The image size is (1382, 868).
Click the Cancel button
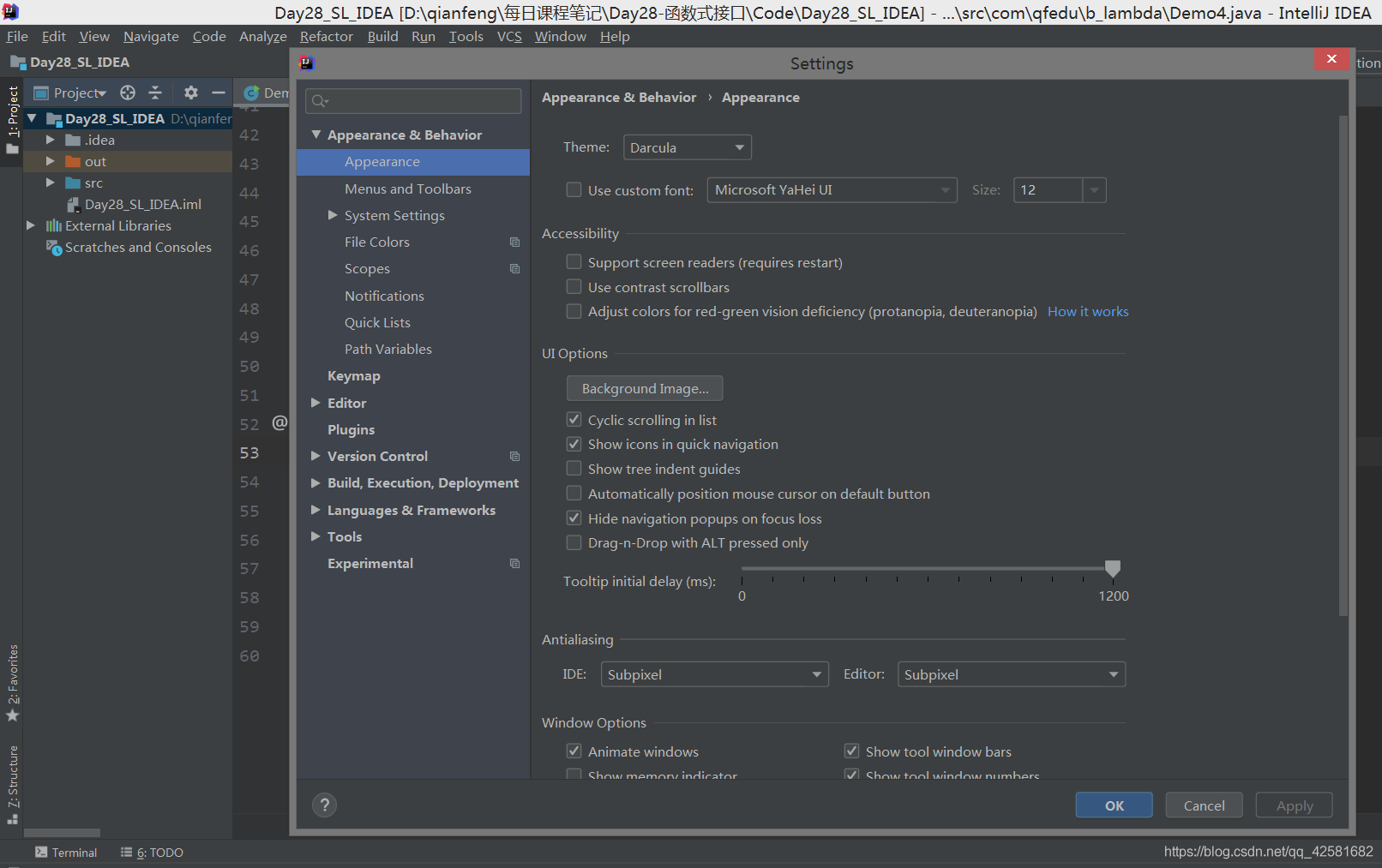[1205, 805]
